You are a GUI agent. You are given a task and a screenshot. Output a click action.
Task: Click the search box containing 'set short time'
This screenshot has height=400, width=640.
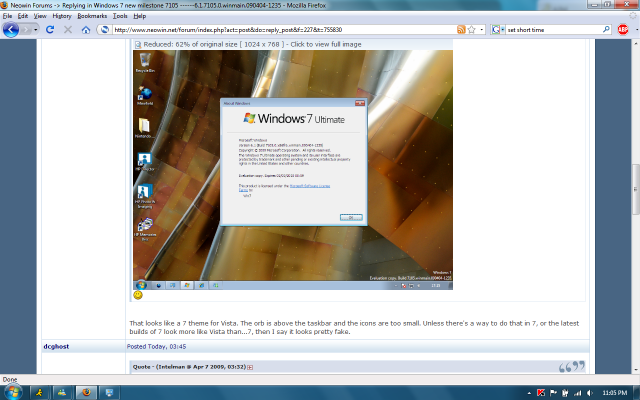tap(554, 29)
